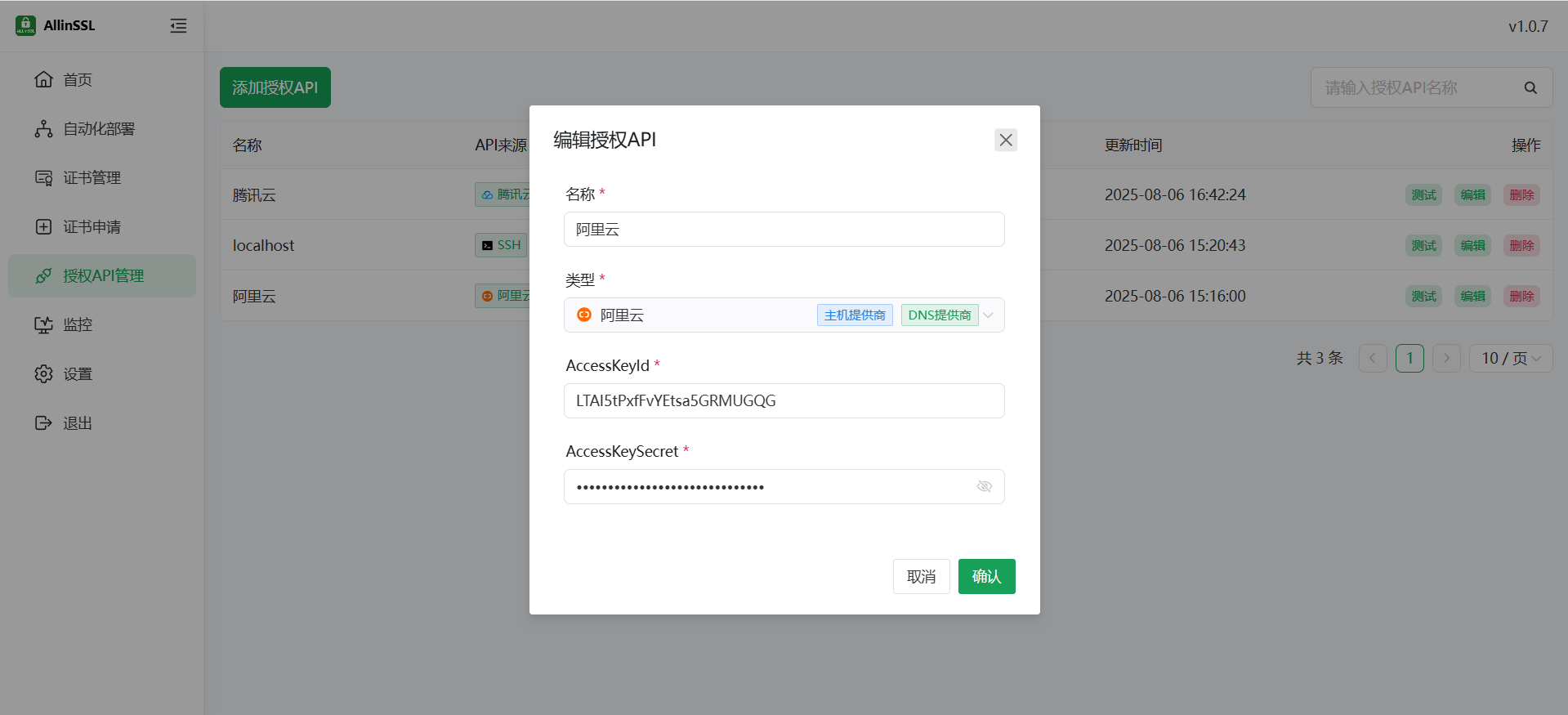This screenshot has width=1568, height=715.
Task: Expand the 类型 dropdown arrow
Action: pyautogui.click(x=988, y=315)
